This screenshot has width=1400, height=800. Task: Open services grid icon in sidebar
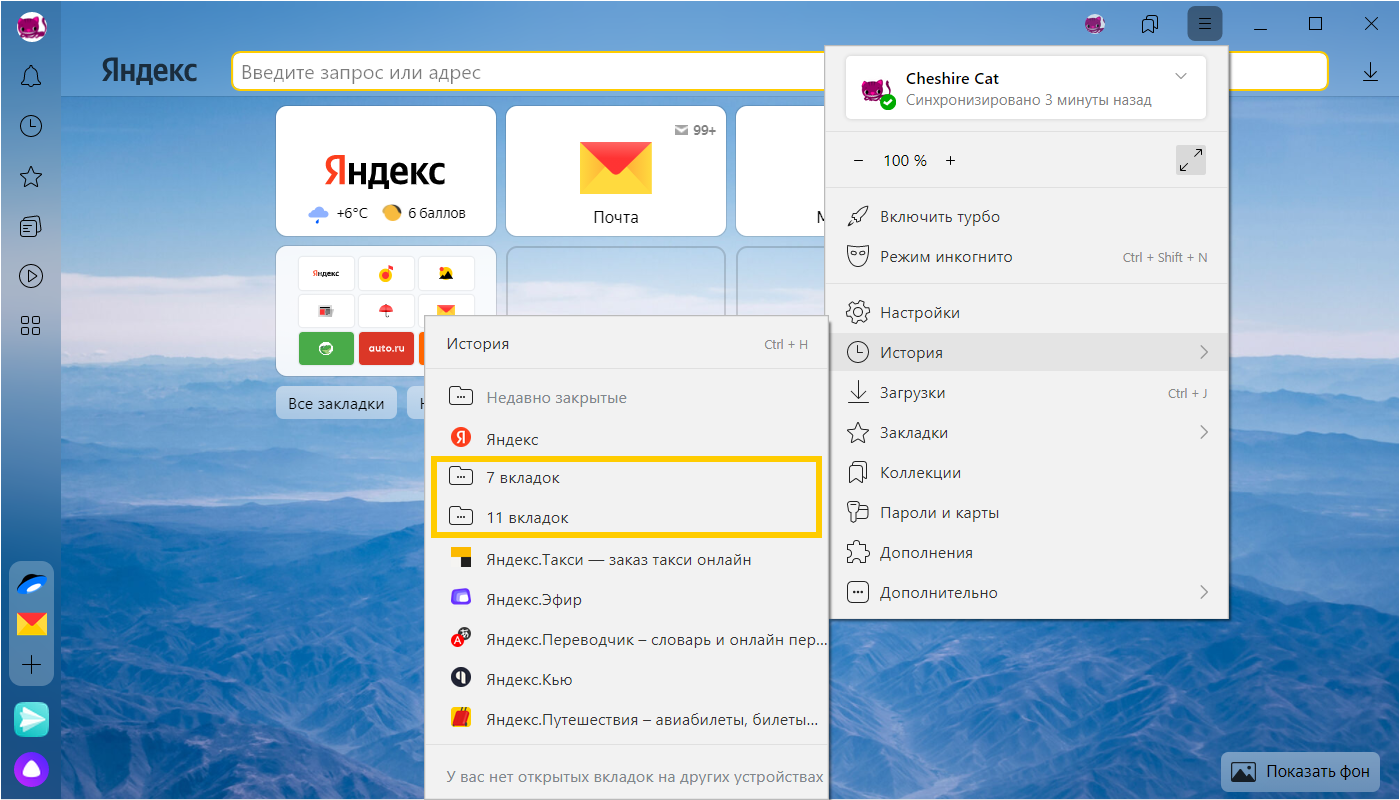[x=31, y=325]
